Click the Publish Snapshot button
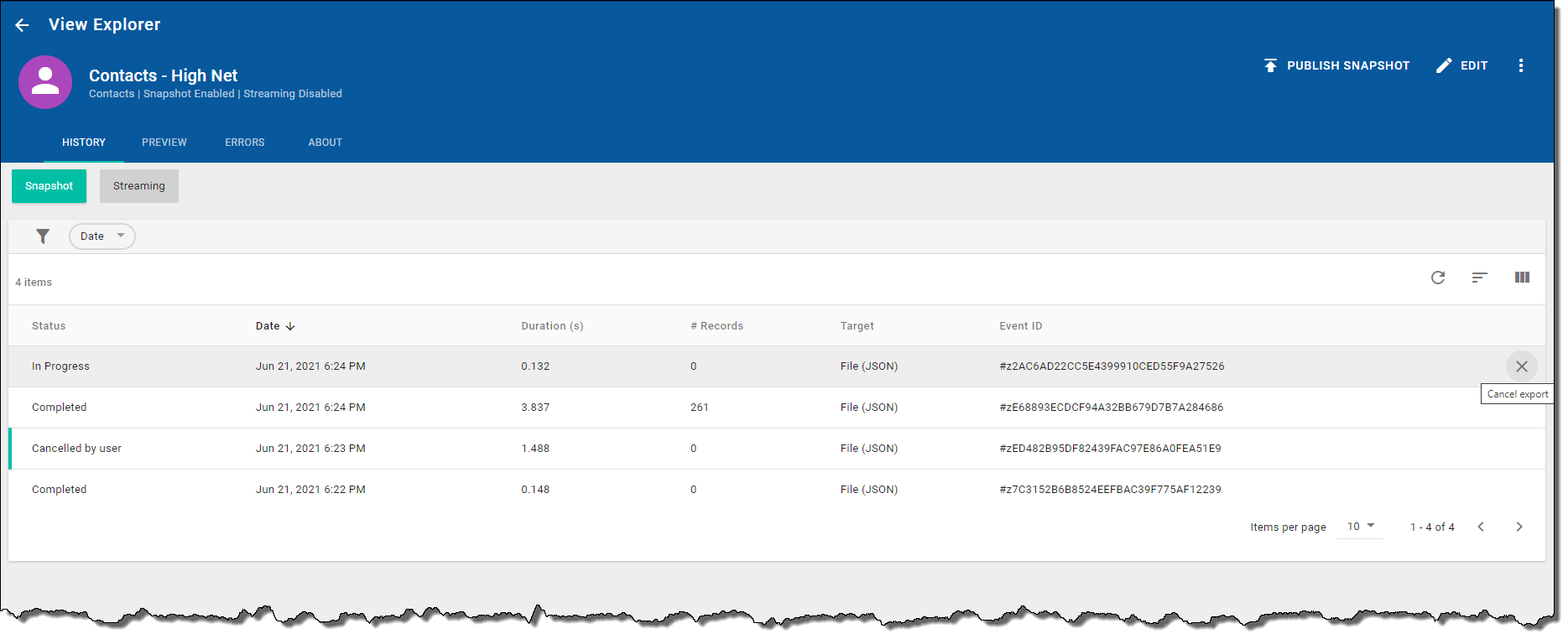The height and width of the screenshot is (644, 1568). [1336, 65]
